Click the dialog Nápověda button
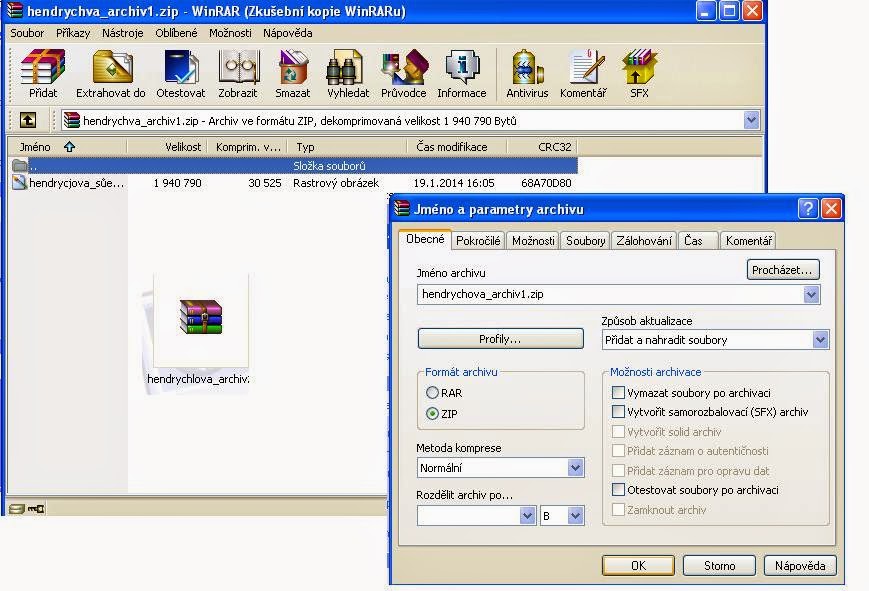The width and height of the screenshot is (869, 591). [800, 565]
